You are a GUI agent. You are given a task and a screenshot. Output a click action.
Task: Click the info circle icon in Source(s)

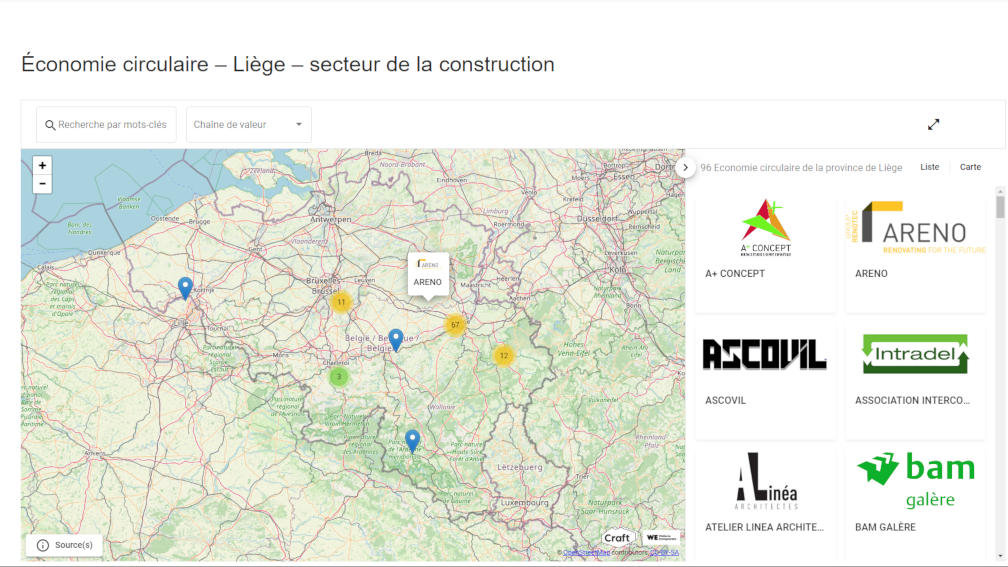[x=42, y=545]
